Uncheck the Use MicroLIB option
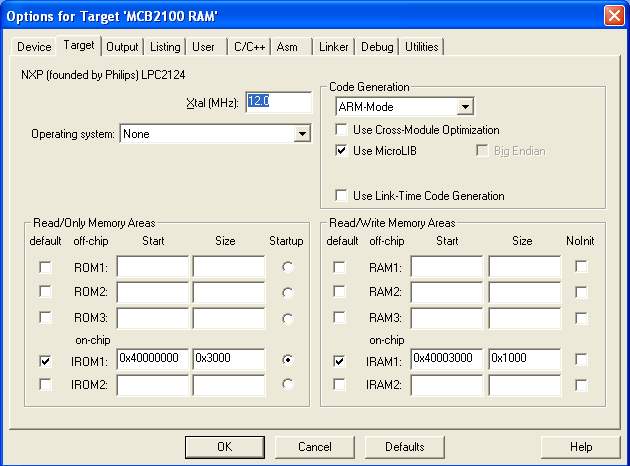The width and height of the screenshot is (630, 466). tap(342, 151)
